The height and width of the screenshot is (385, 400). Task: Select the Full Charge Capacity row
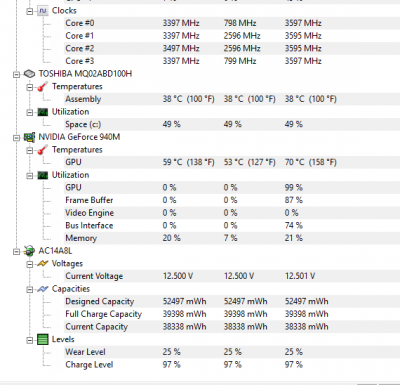pyautogui.click(x=232, y=314)
